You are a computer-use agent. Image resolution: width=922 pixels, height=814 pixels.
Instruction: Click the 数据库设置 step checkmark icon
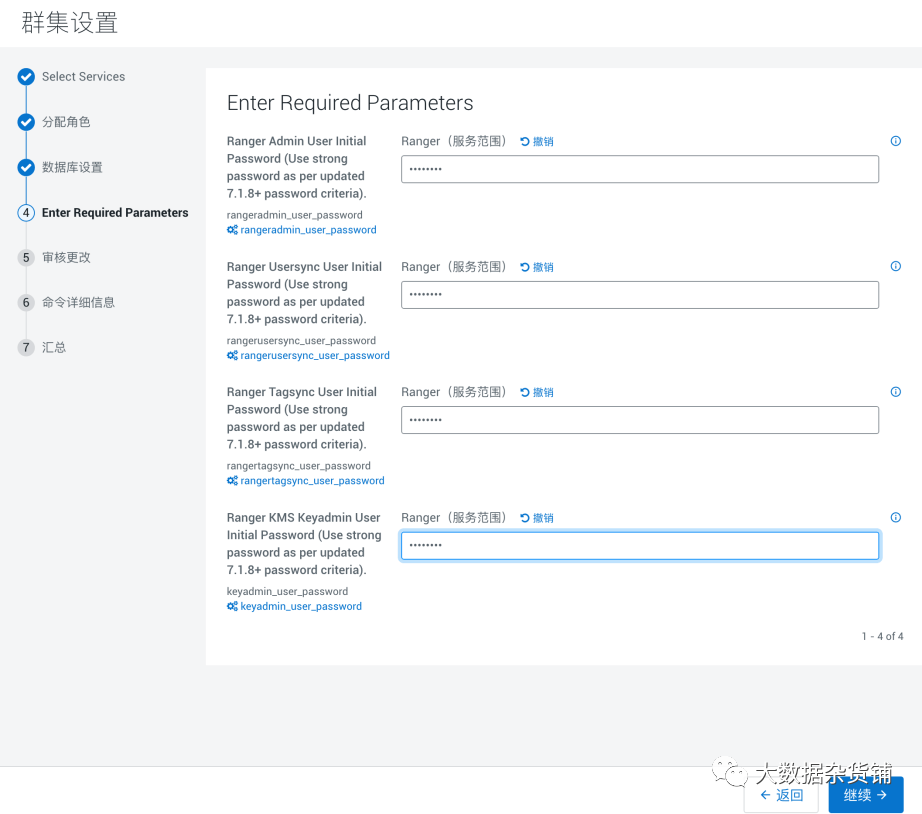[x=26, y=167]
